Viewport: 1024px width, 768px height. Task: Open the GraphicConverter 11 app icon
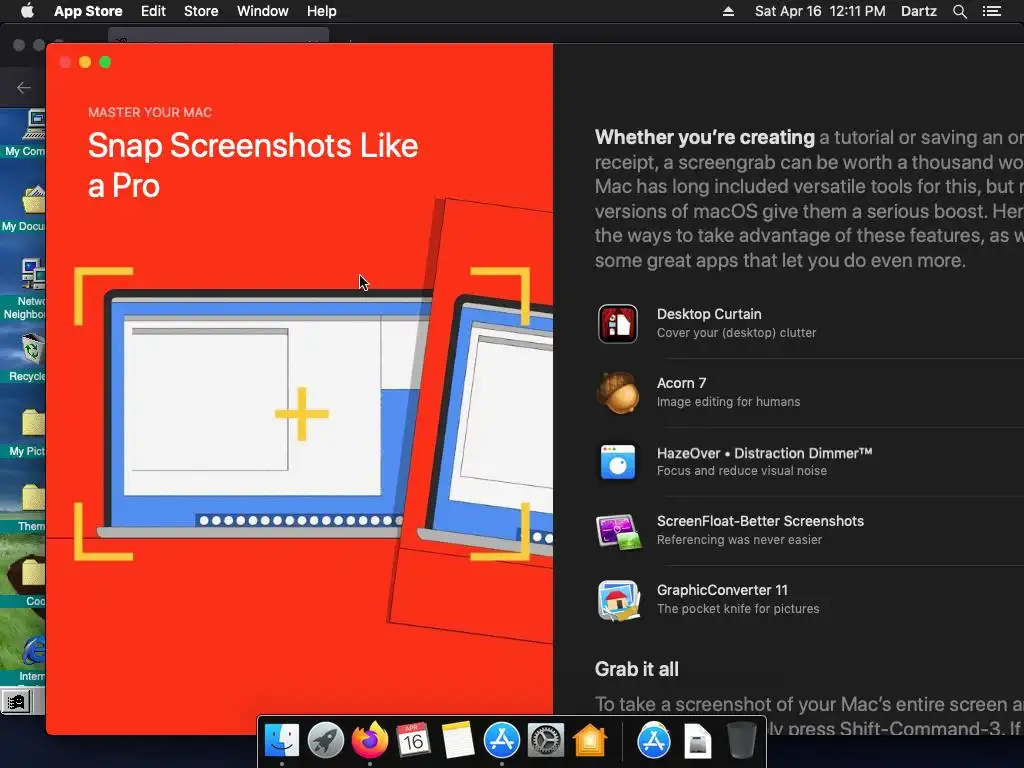(618, 600)
